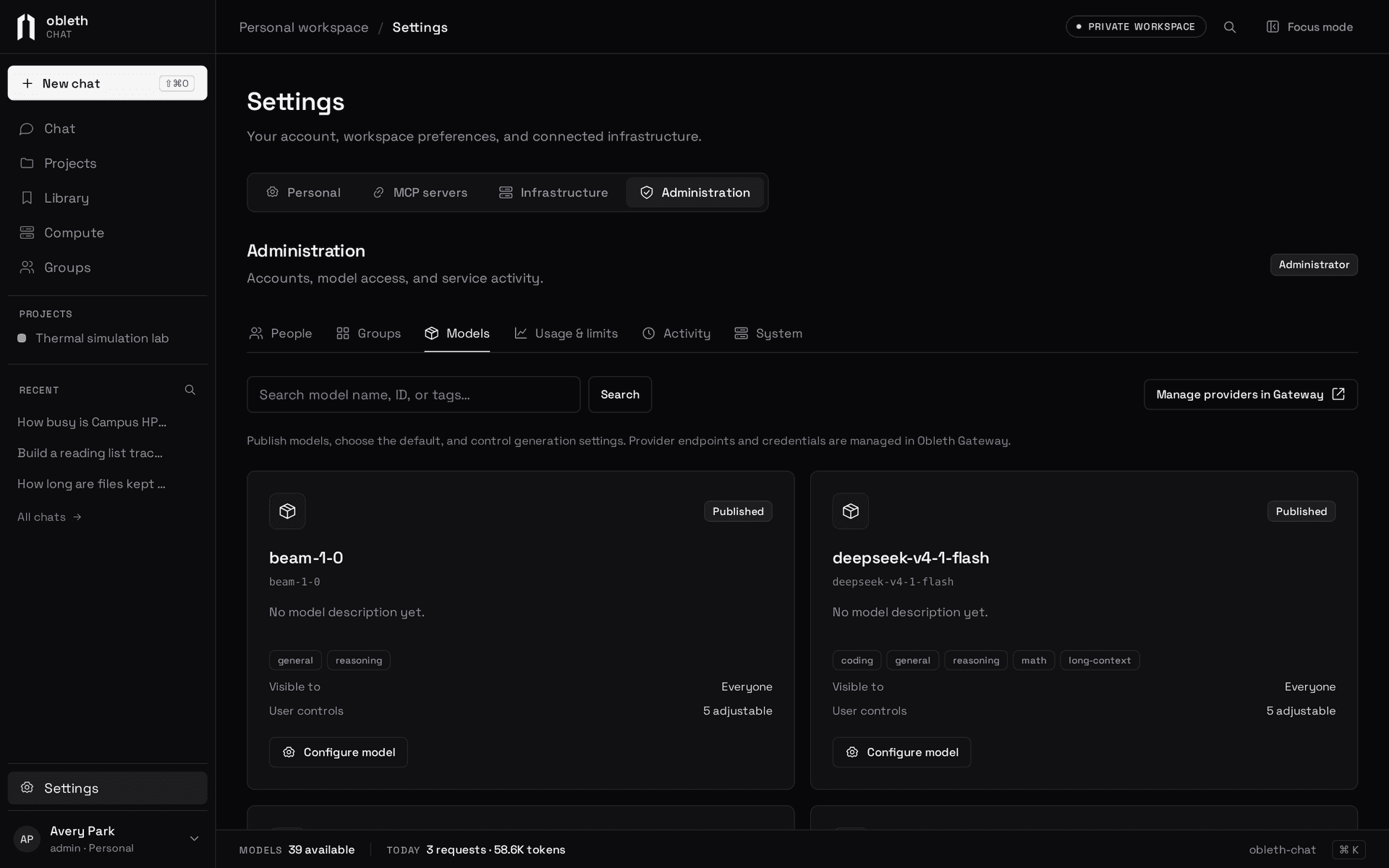The width and height of the screenshot is (1389, 868).
Task: Switch to Usage & limits subtab
Action: [566, 333]
